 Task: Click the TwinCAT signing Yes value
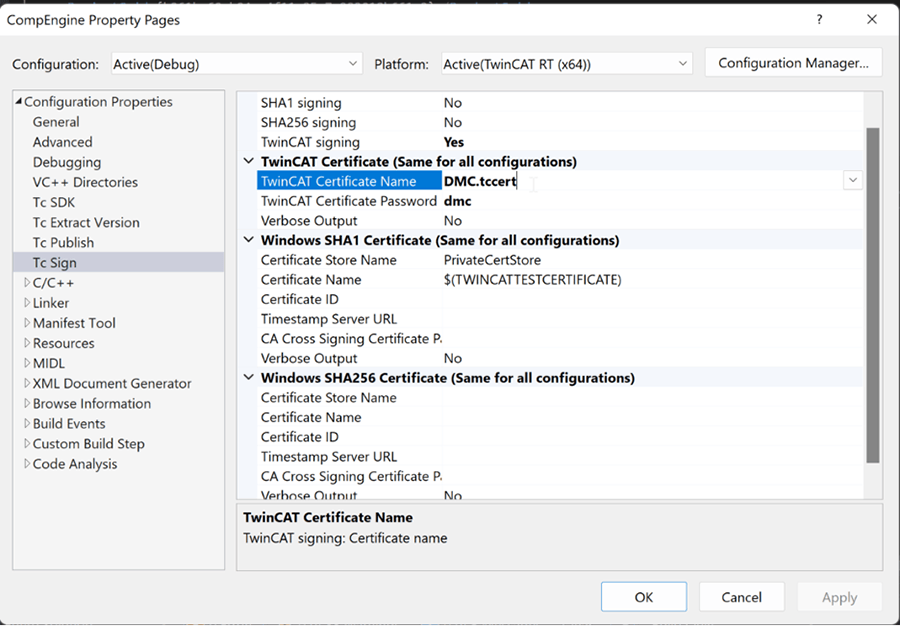click(x=453, y=142)
